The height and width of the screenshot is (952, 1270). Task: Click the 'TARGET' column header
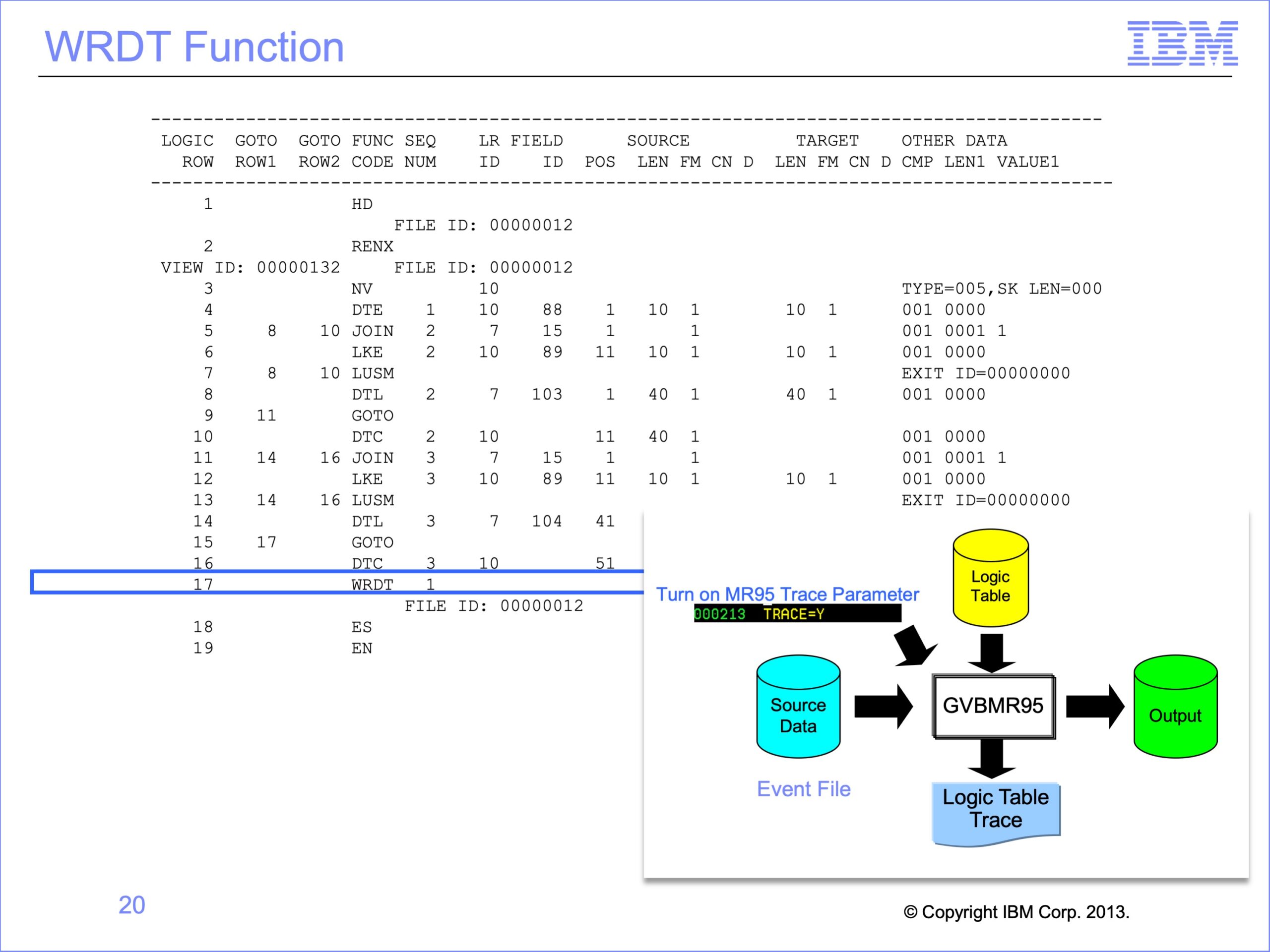pos(827,141)
